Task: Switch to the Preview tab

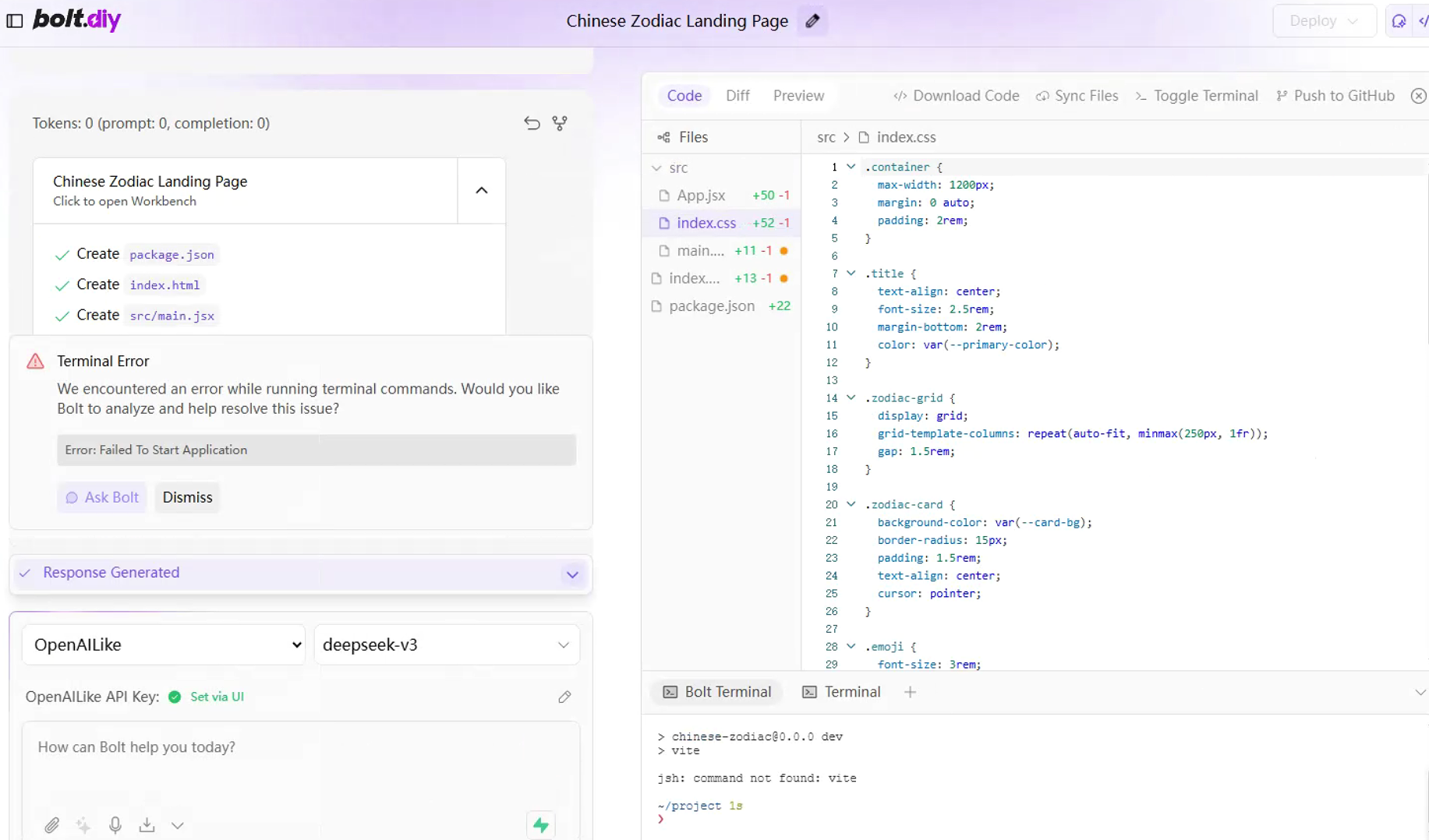Action: (x=798, y=96)
